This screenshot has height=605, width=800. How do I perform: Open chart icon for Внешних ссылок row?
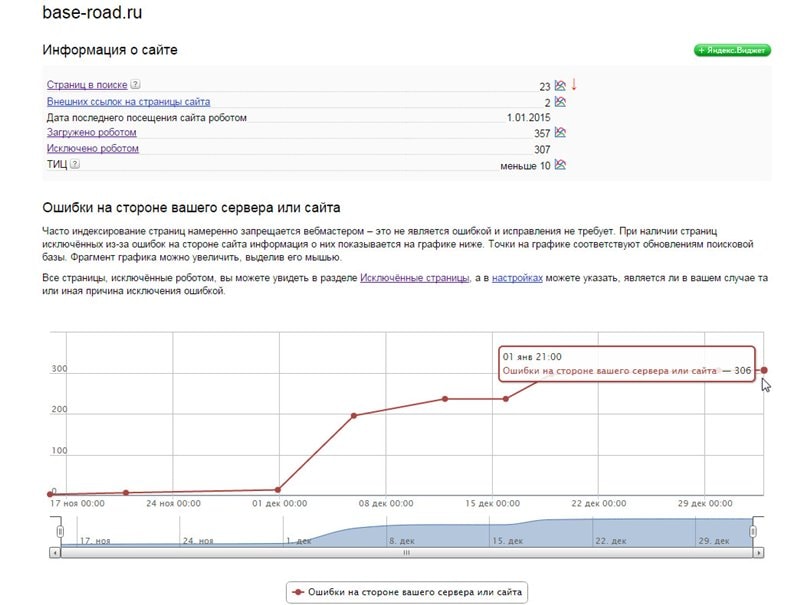coord(560,102)
